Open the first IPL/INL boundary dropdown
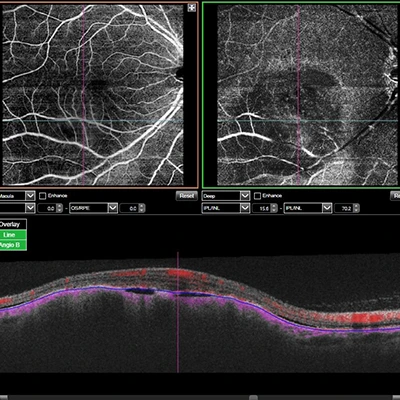The width and height of the screenshot is (400, 400). (226, 208)
